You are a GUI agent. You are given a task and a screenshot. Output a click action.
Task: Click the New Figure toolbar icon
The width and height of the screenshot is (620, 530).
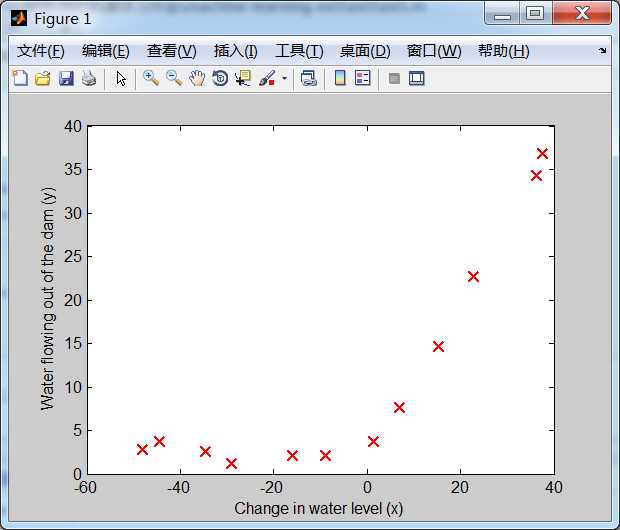(x=20, y=78)
